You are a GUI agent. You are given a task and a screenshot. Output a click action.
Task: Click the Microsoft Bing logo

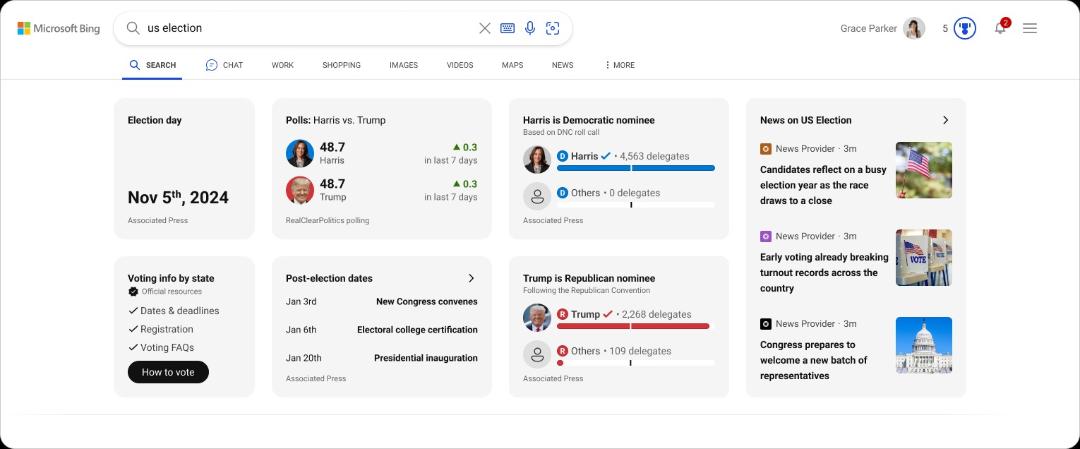tap(59, 28)
